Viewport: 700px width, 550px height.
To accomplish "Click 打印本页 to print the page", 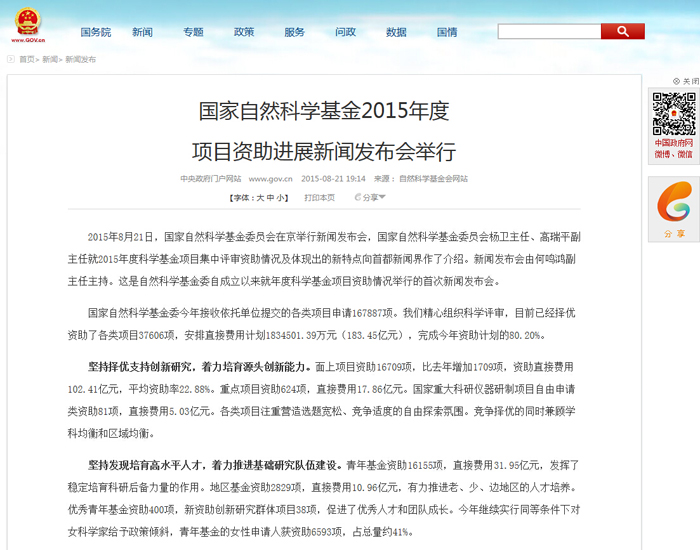I will click(x=319, y=198).
